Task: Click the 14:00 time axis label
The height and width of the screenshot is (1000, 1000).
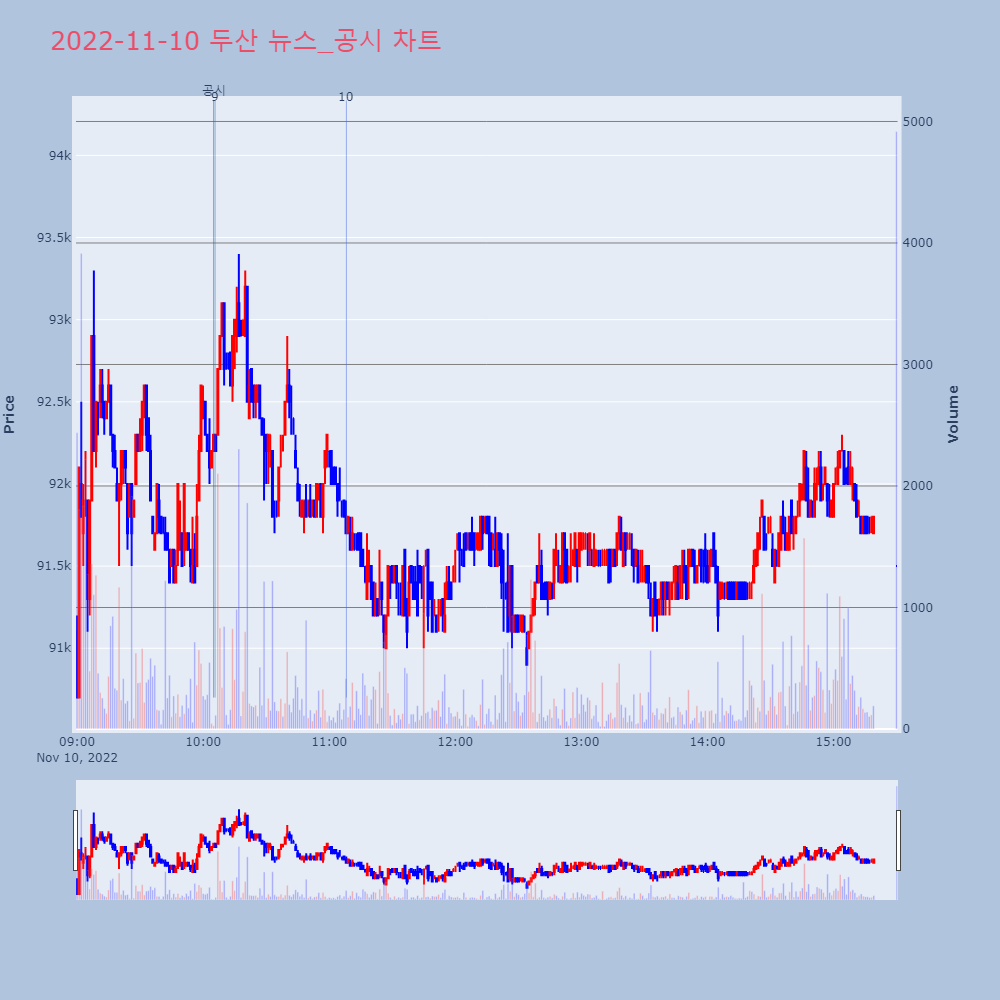Action: click(707, 742)
